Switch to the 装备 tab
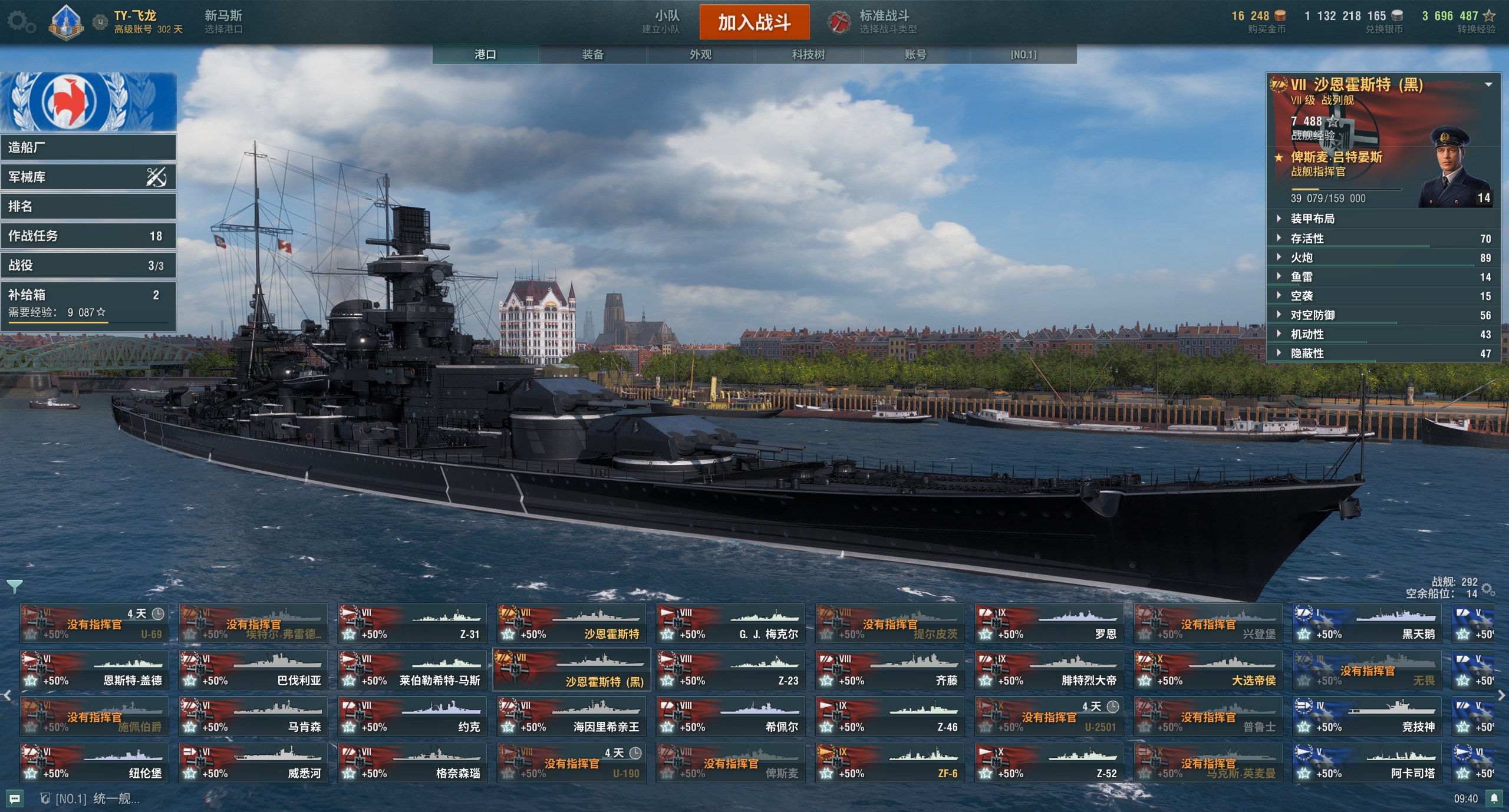Image resolution: width=1509 pixels, height=812 pixels. pos(593,54)
